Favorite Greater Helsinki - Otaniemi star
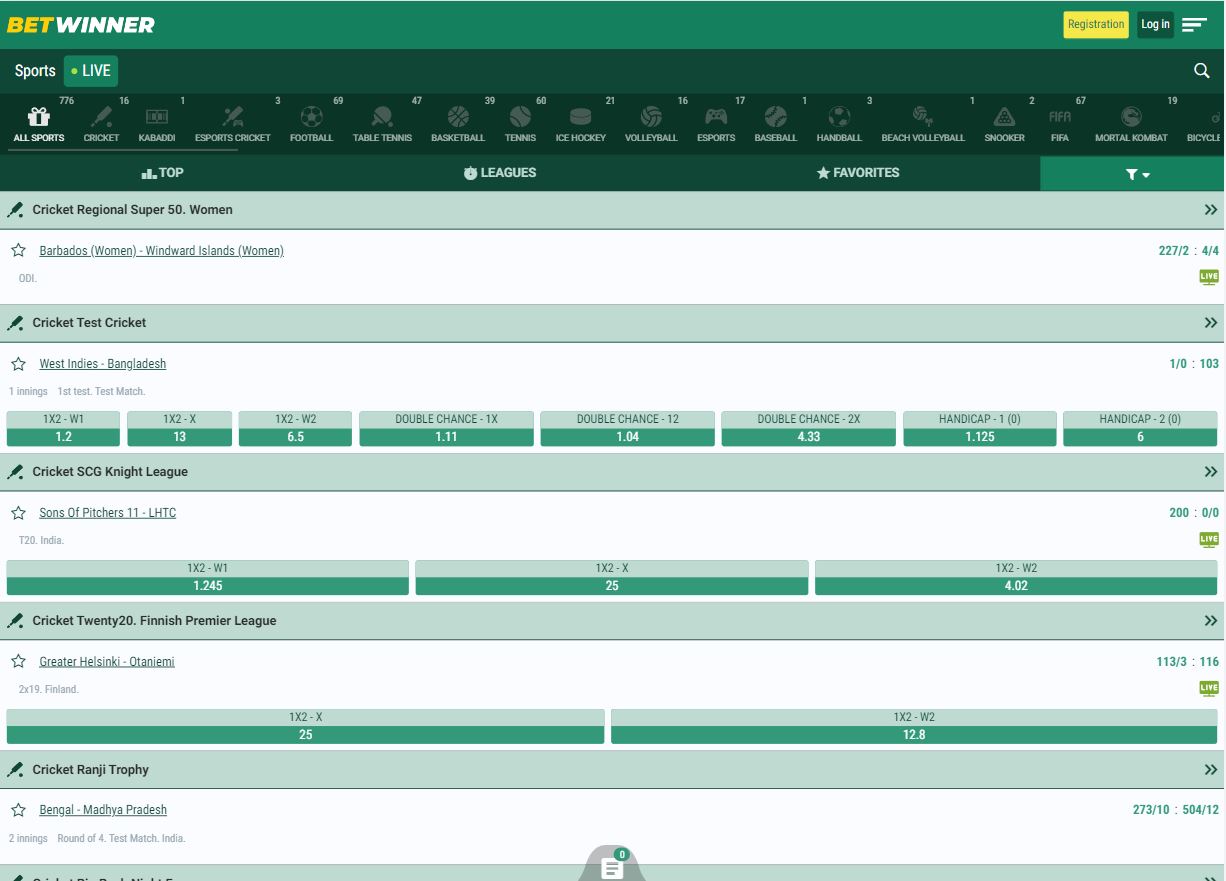Image resolution: width=1226 pixels, height=881 pixels. coord(18,662)
